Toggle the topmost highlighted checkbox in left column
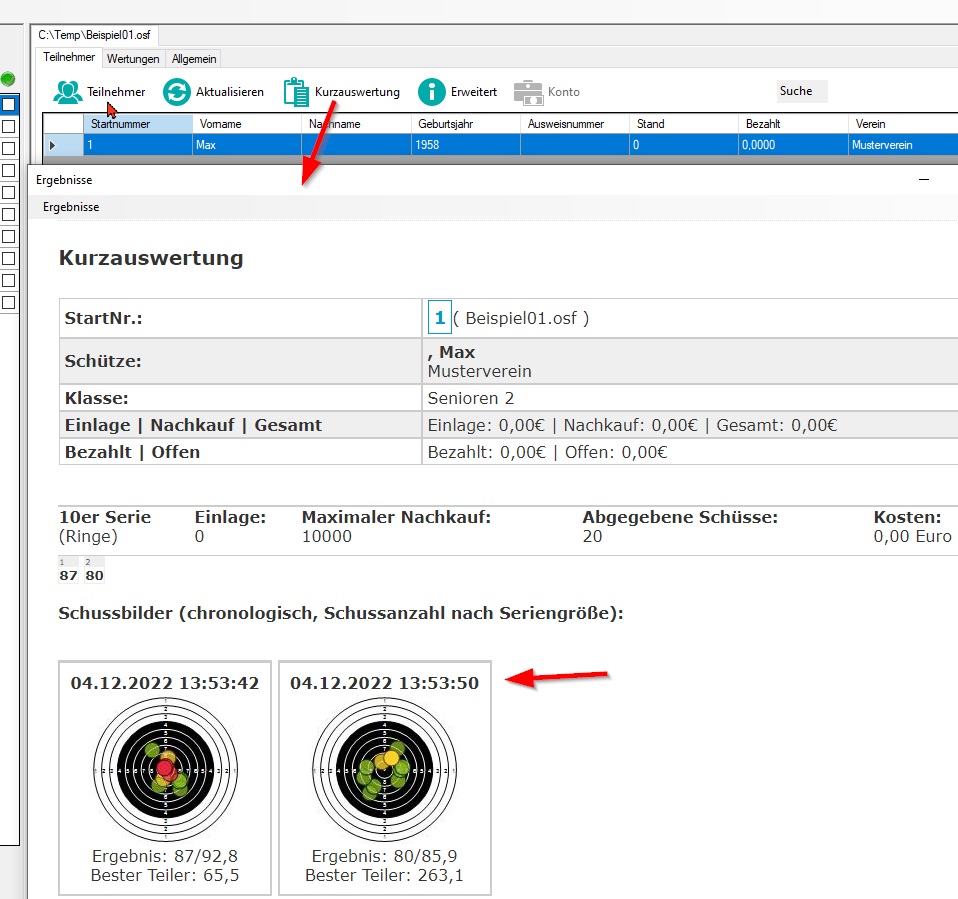The width and height of the screenshot is (958, 899). [x=8, y=104]
